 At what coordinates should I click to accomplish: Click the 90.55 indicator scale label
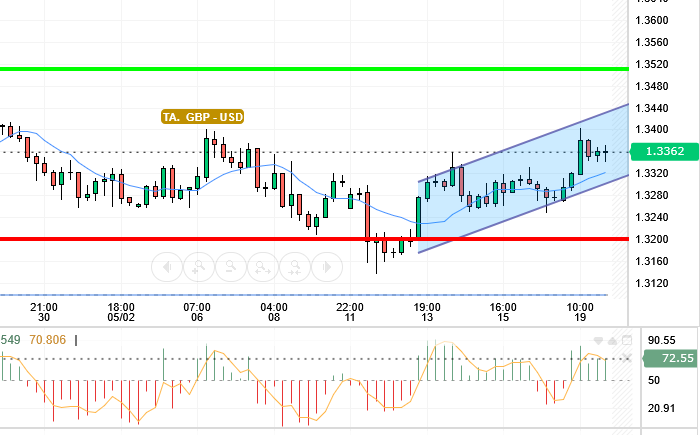(x=661, y=340)
